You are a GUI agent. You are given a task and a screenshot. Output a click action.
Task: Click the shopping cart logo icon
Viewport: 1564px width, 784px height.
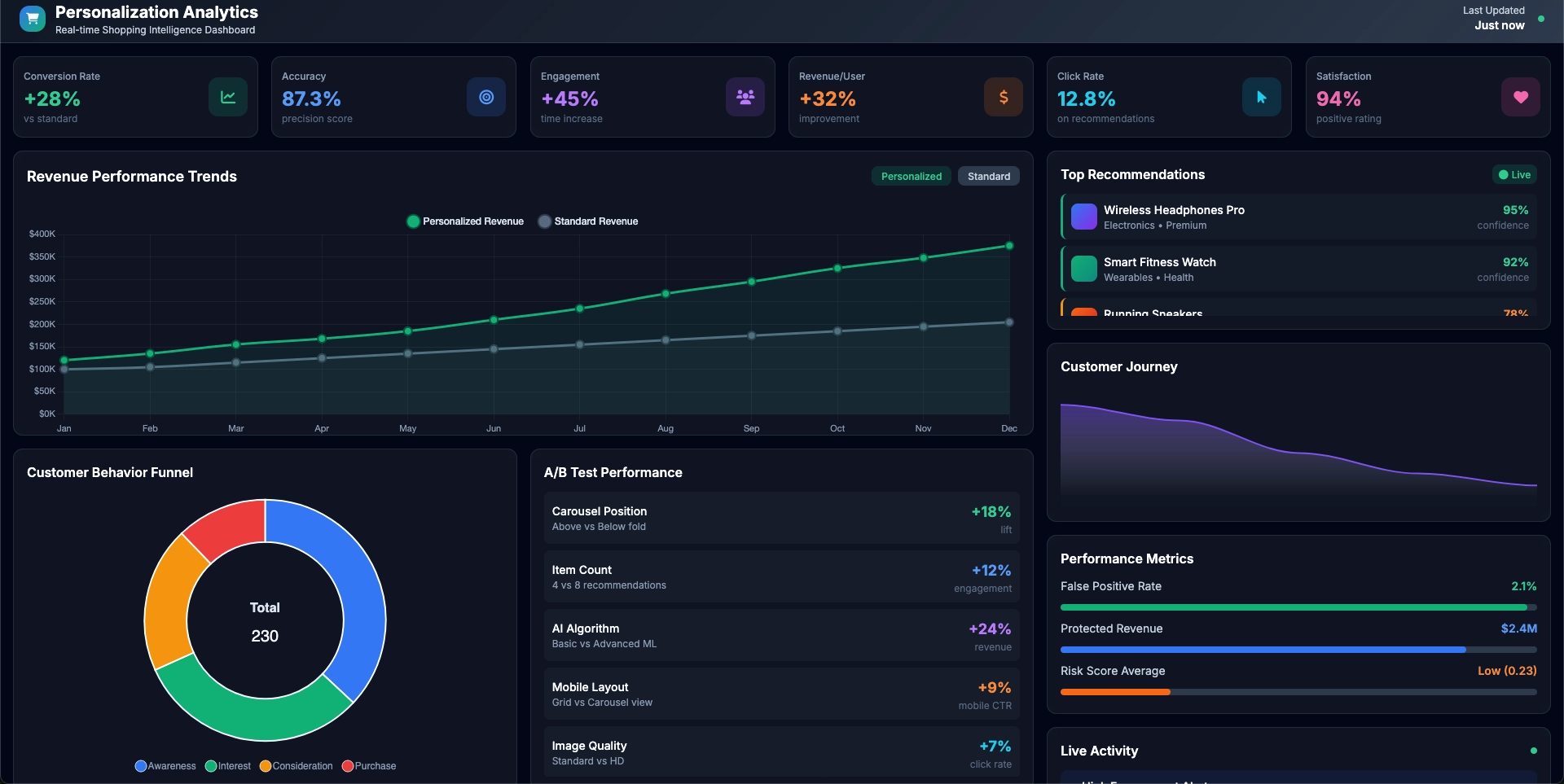point(33,18)
